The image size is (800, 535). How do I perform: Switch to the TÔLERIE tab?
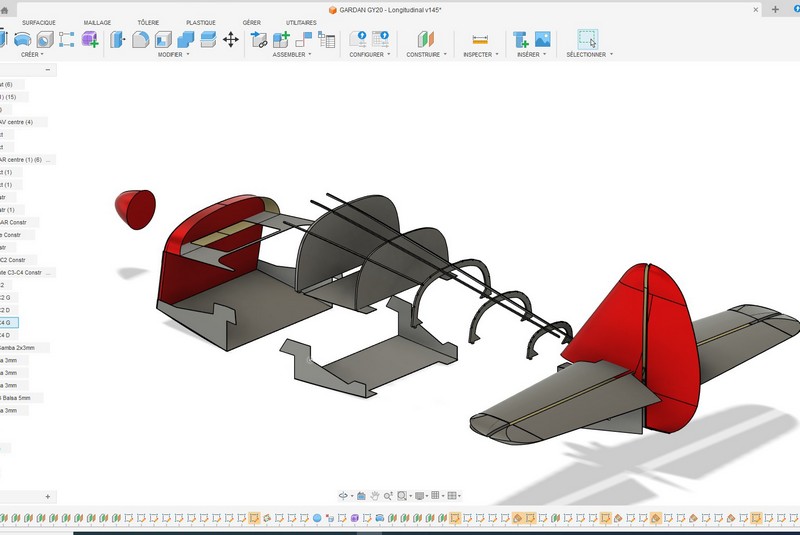148,22
